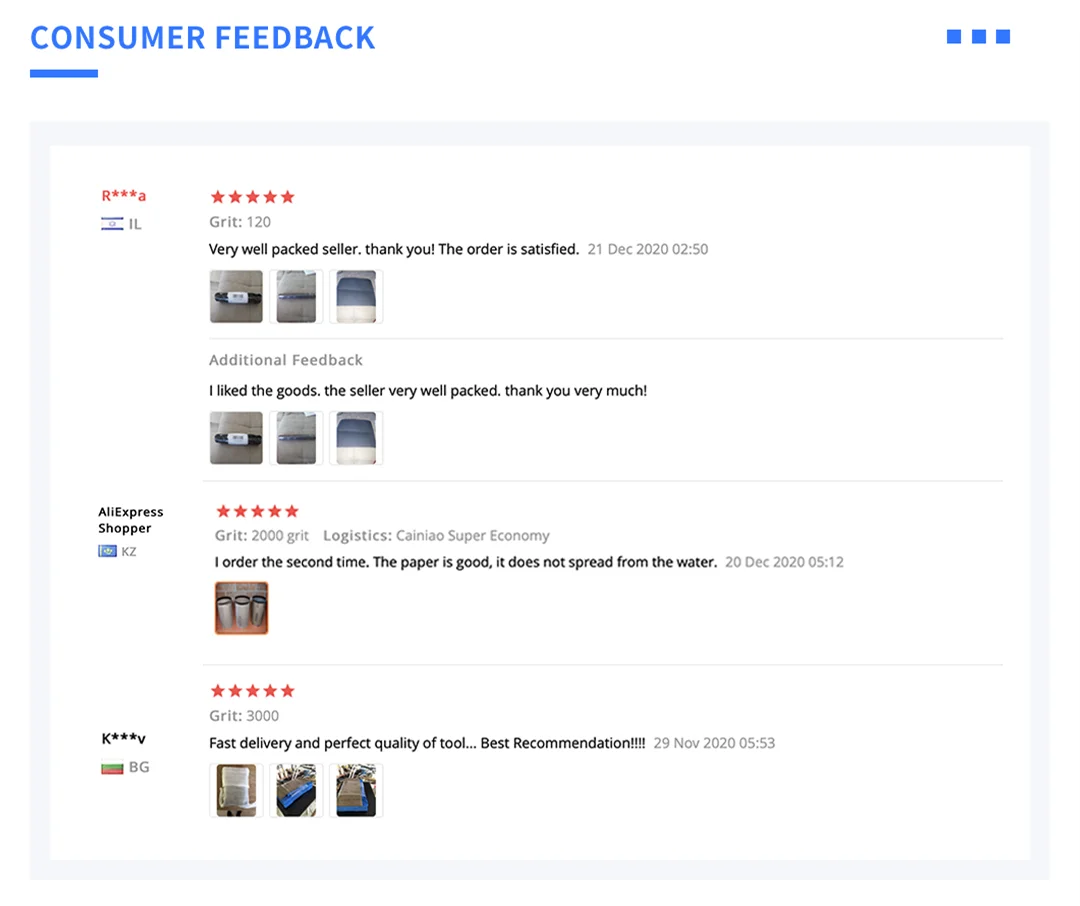Open first photo in R***a's review
This screenshot has height=906, width=1080.
coord(236,296)
